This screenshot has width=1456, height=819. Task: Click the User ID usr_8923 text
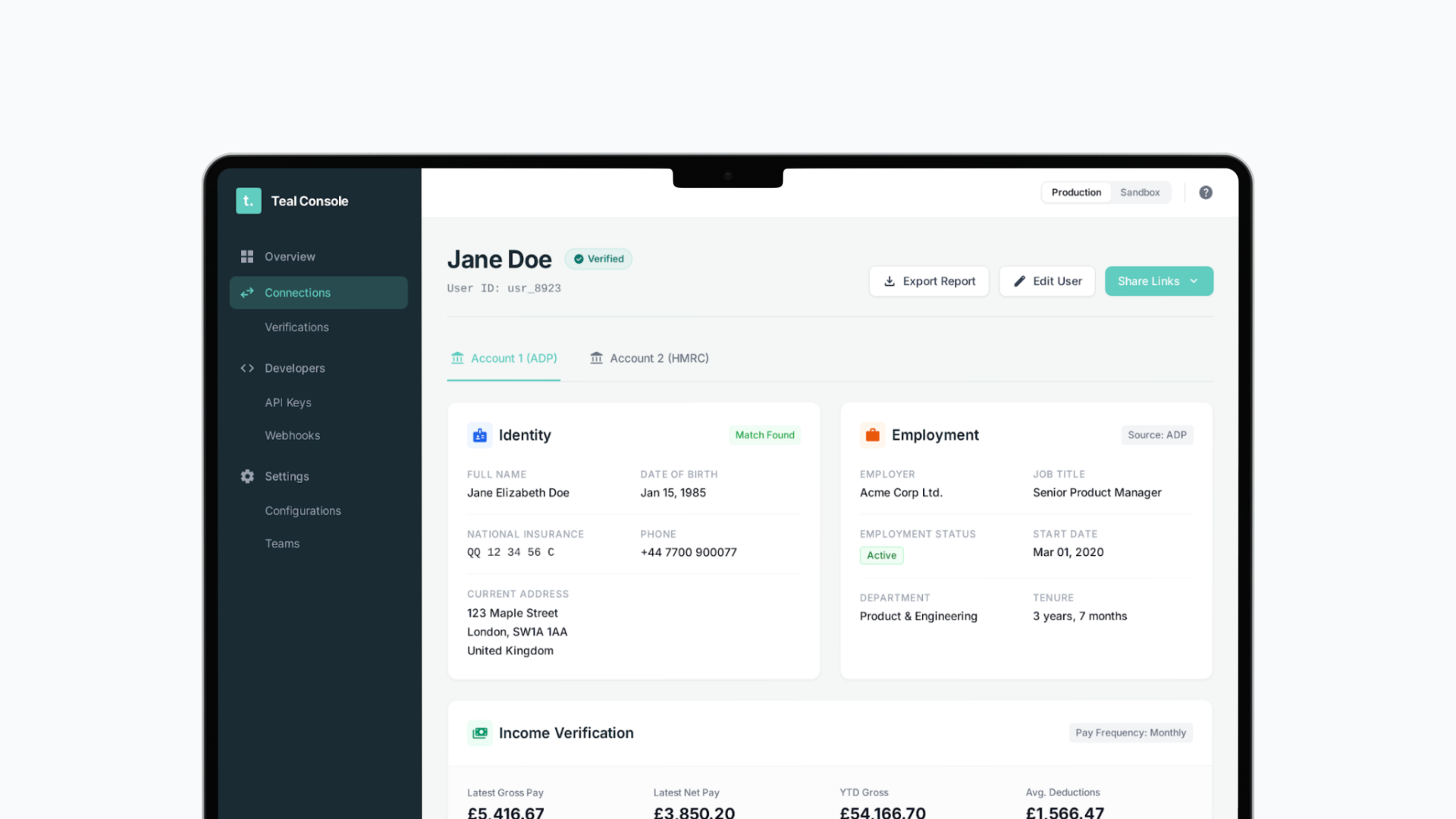(x=504, y=288)
